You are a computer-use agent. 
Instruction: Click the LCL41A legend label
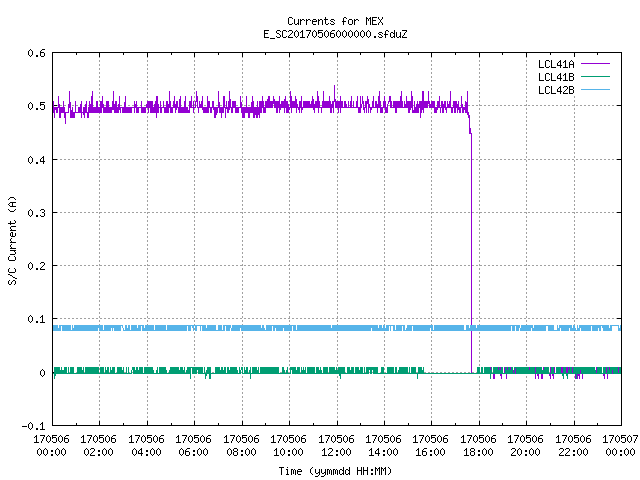click(556, 64)
